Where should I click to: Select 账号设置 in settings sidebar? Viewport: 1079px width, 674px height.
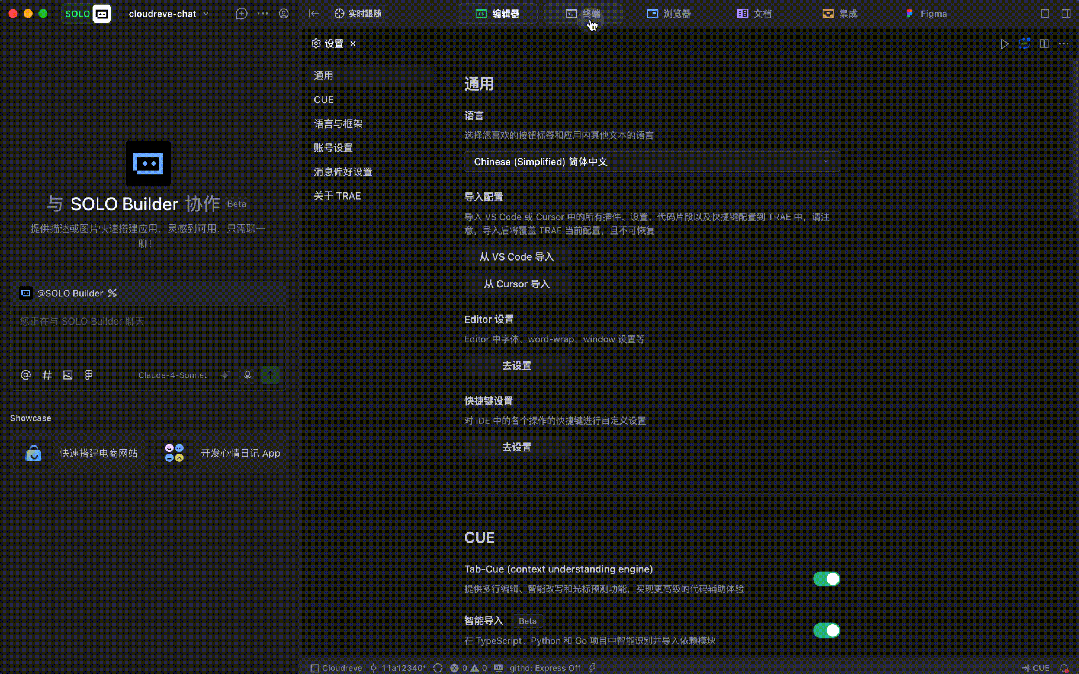(333, 148)
